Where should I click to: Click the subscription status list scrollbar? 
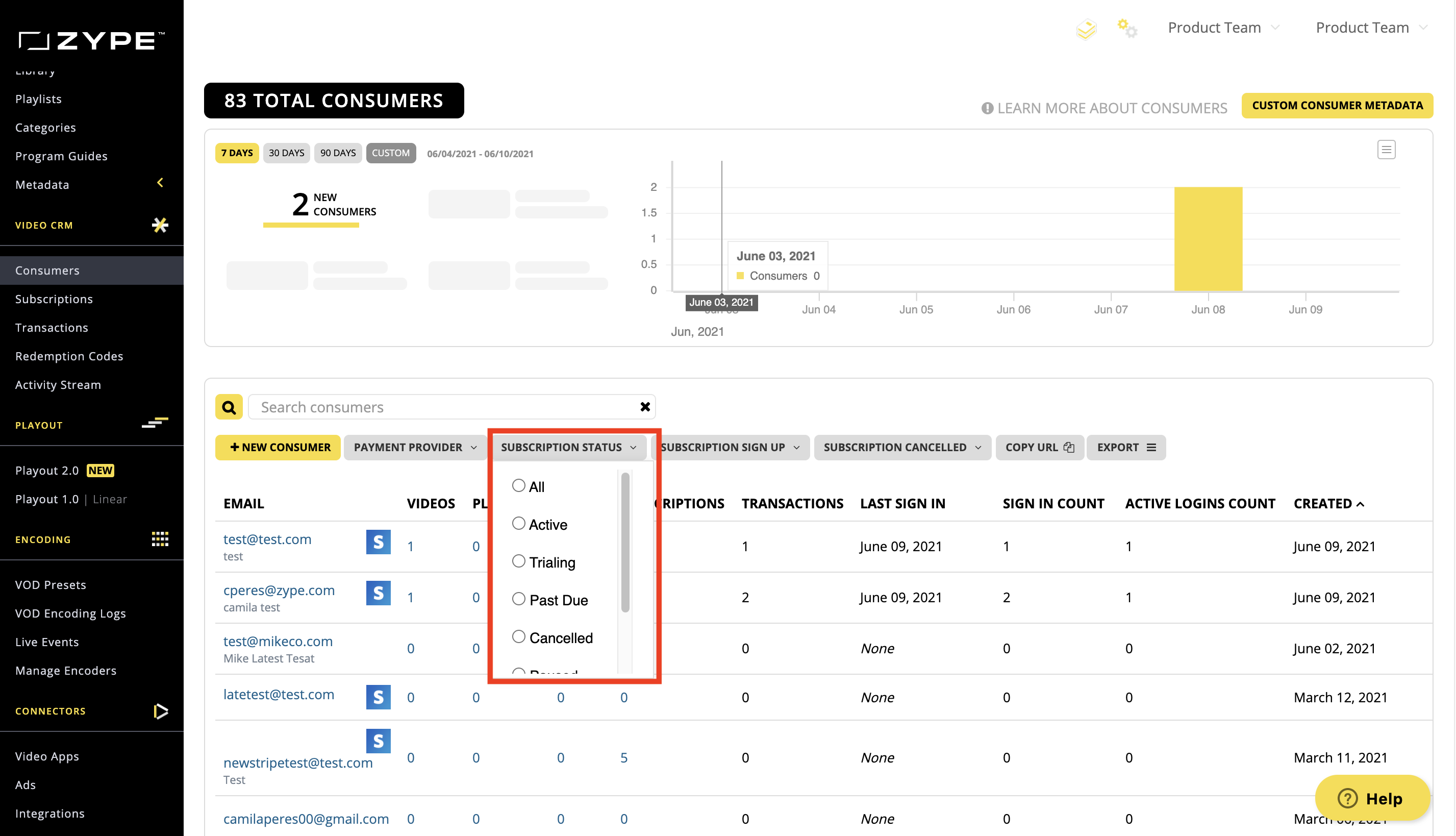(x=625, y=543)
